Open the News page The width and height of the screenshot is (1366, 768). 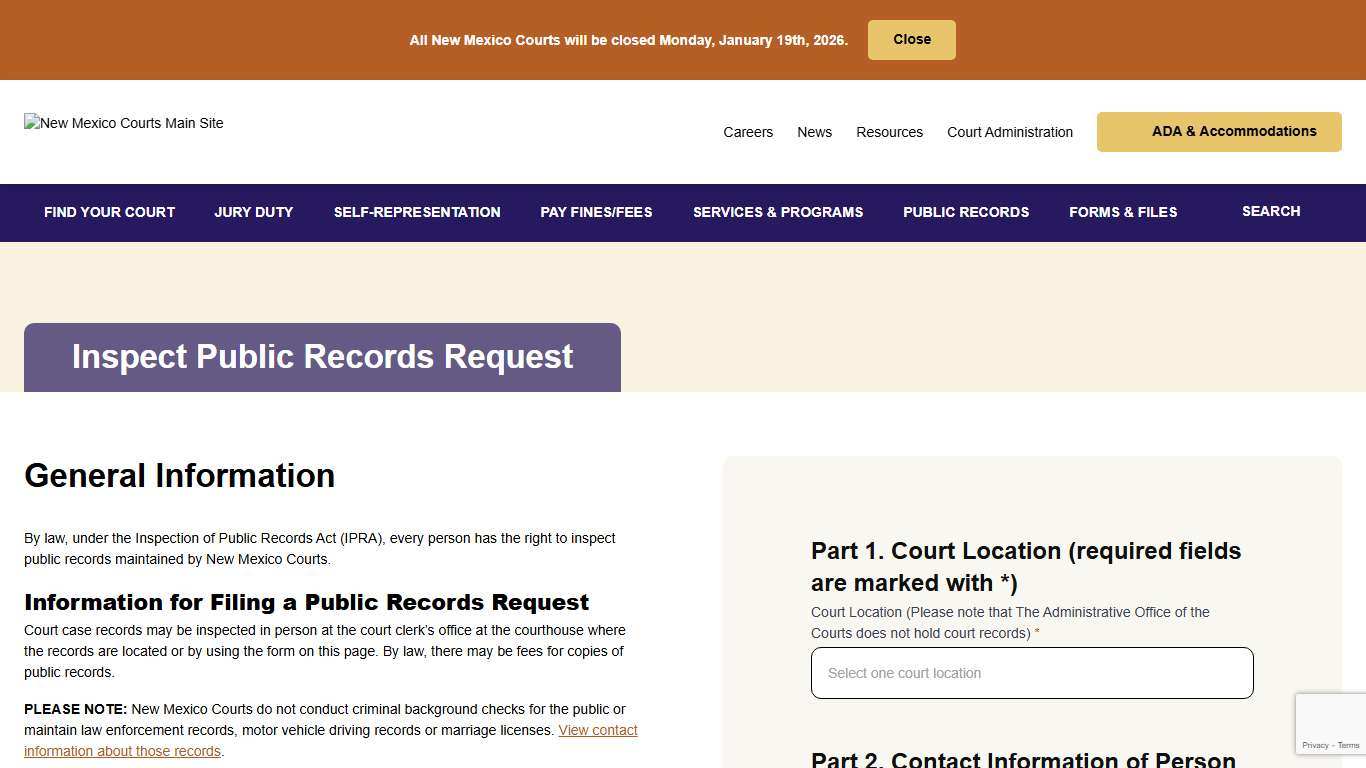[x=814, y=132]
